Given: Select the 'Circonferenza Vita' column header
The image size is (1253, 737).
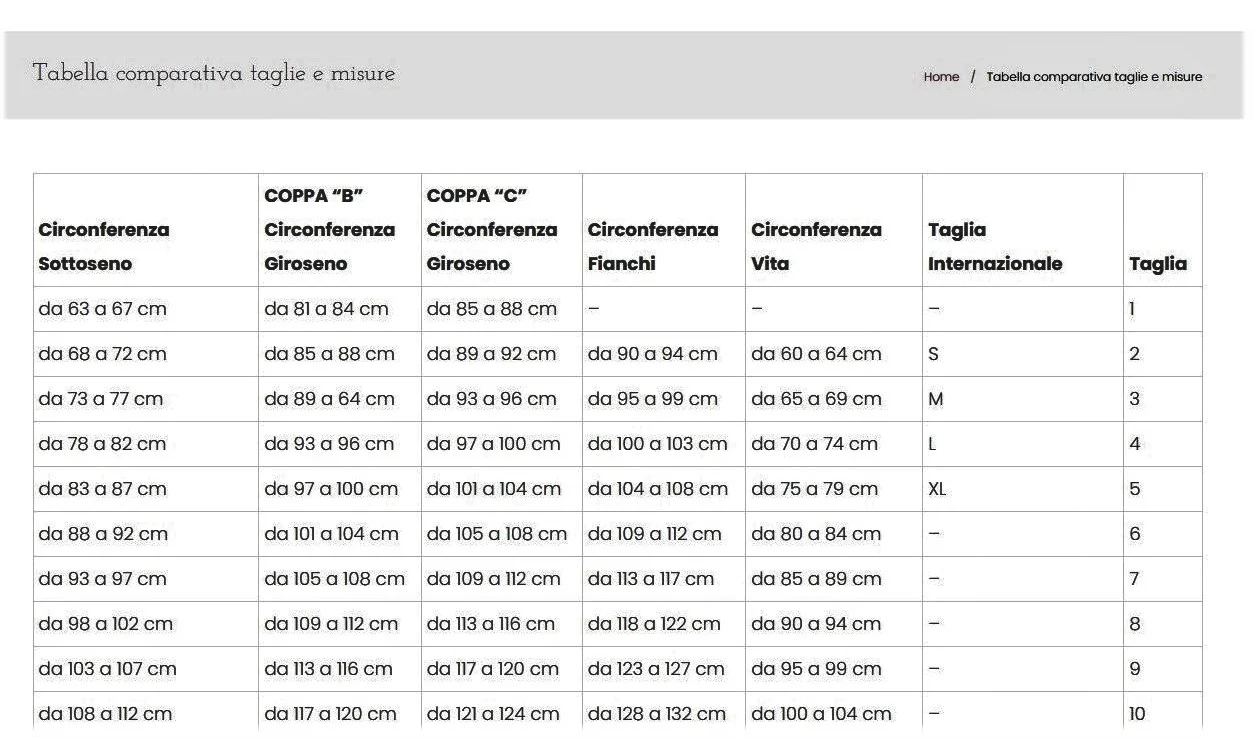Looking at the screenshot, I should click(816, 246).
